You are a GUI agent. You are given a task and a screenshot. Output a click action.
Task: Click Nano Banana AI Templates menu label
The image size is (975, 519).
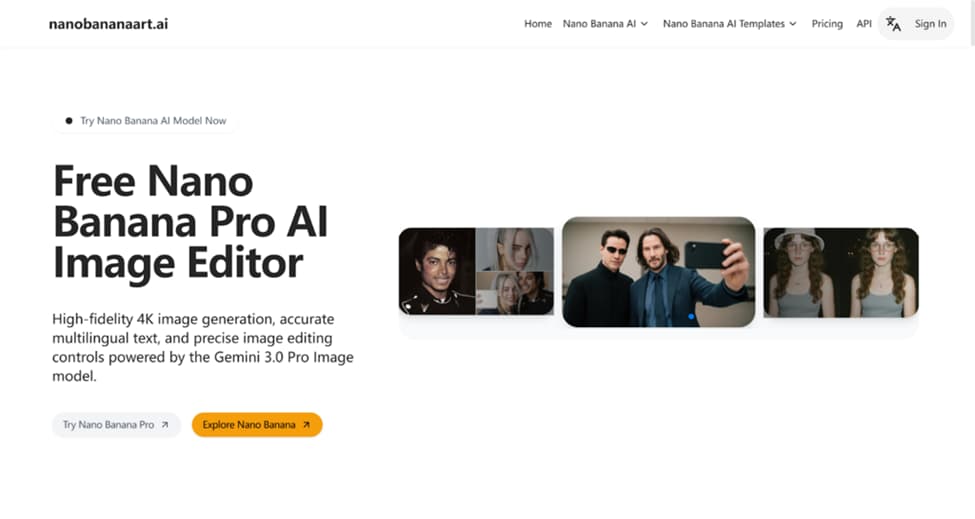coord(723,24)
